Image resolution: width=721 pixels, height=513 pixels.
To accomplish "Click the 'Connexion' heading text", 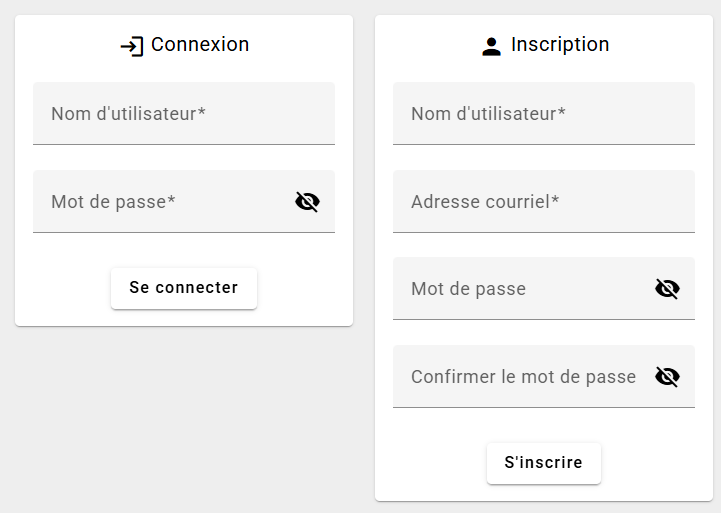I will [200, 45].
